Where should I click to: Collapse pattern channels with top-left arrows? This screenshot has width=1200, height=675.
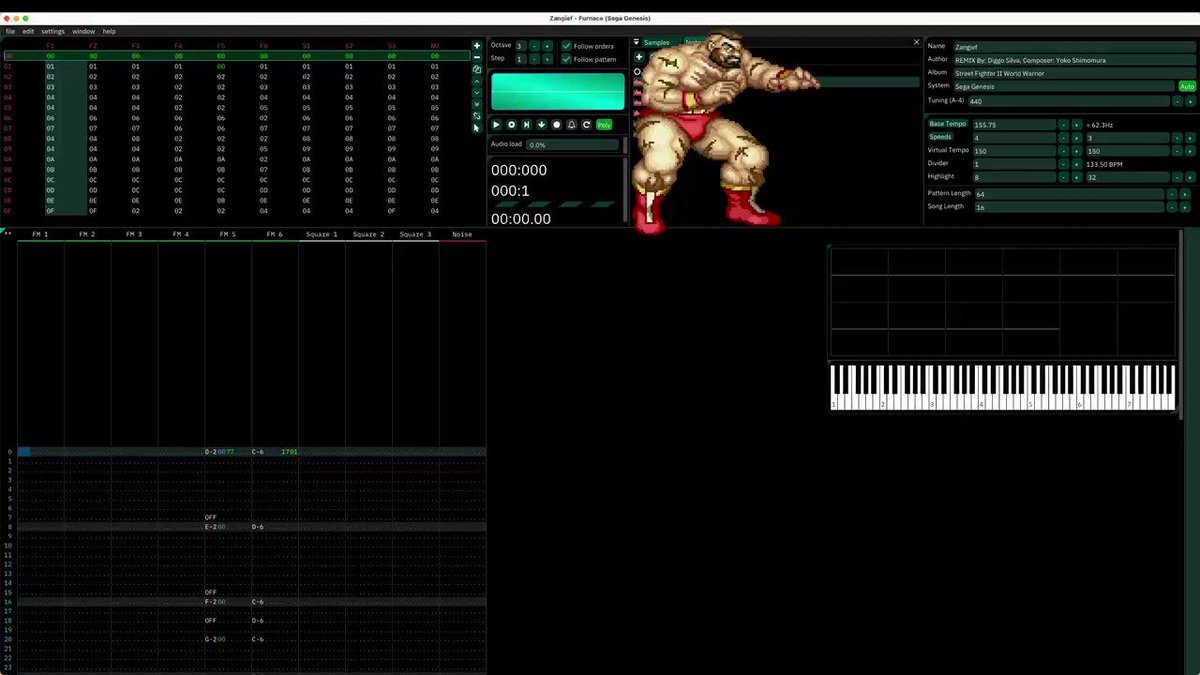[8, 234]
